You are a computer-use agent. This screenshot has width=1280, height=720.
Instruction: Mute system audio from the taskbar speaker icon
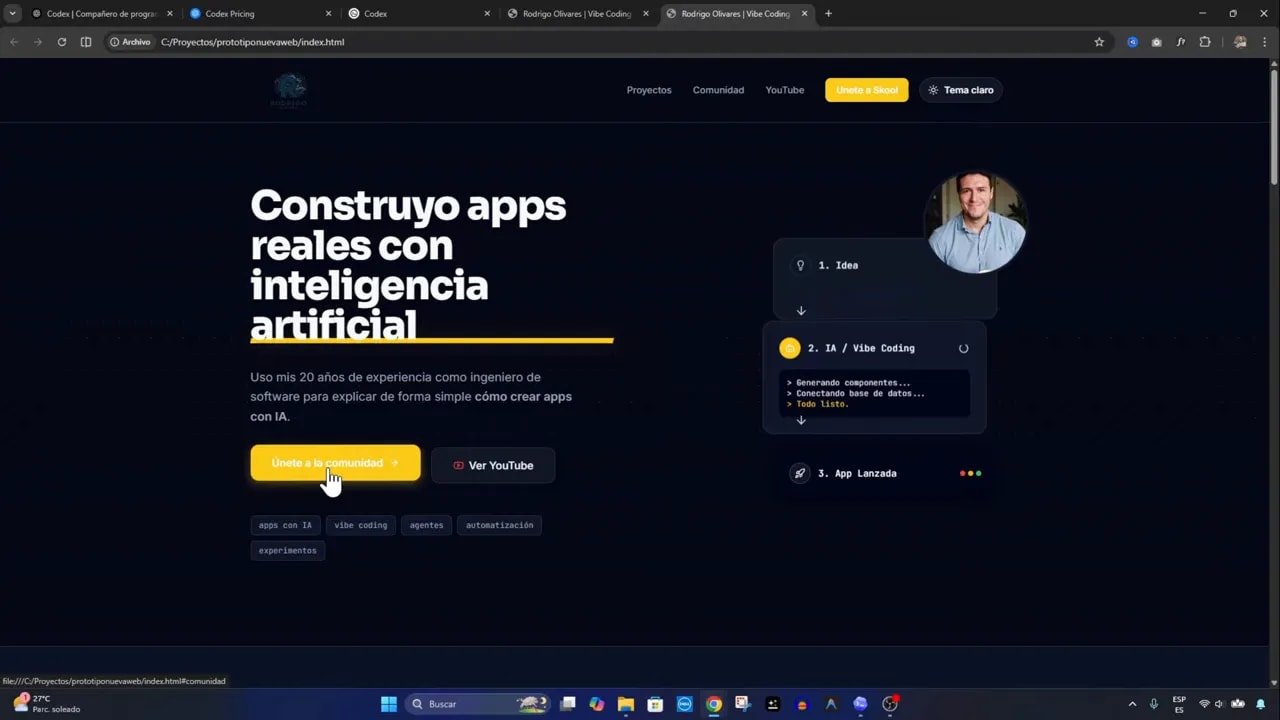pos(1219,704)
